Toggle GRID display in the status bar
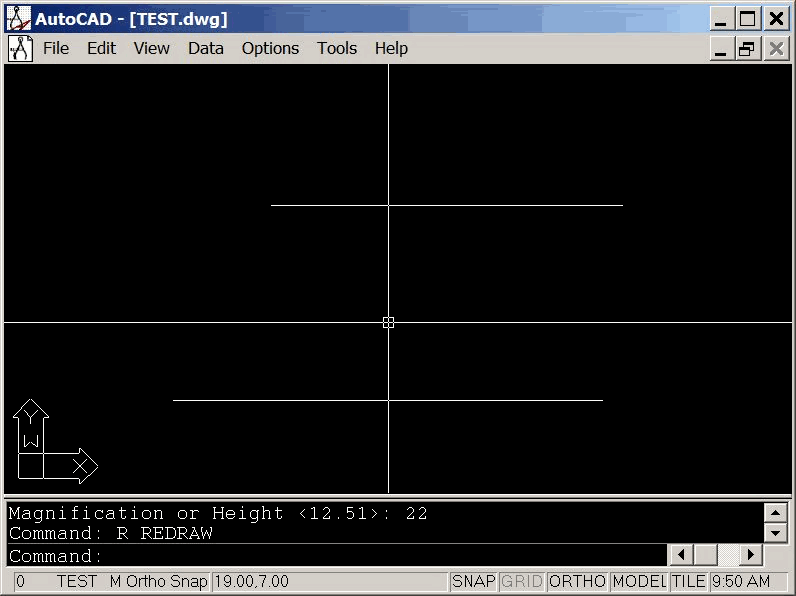 point(521,581)
